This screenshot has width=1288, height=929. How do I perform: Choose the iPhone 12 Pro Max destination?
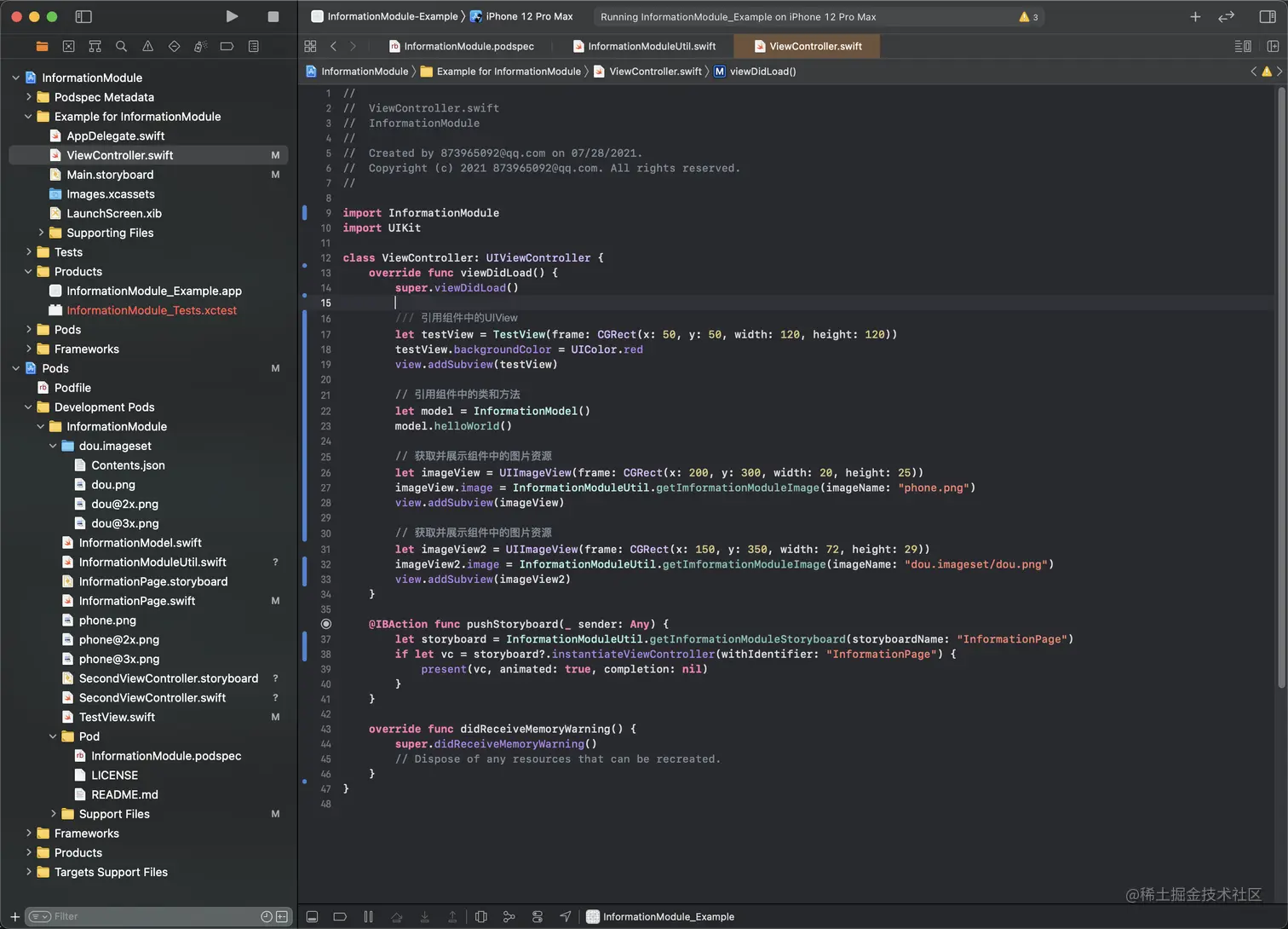pyautogui.click(x=521, y=16)
